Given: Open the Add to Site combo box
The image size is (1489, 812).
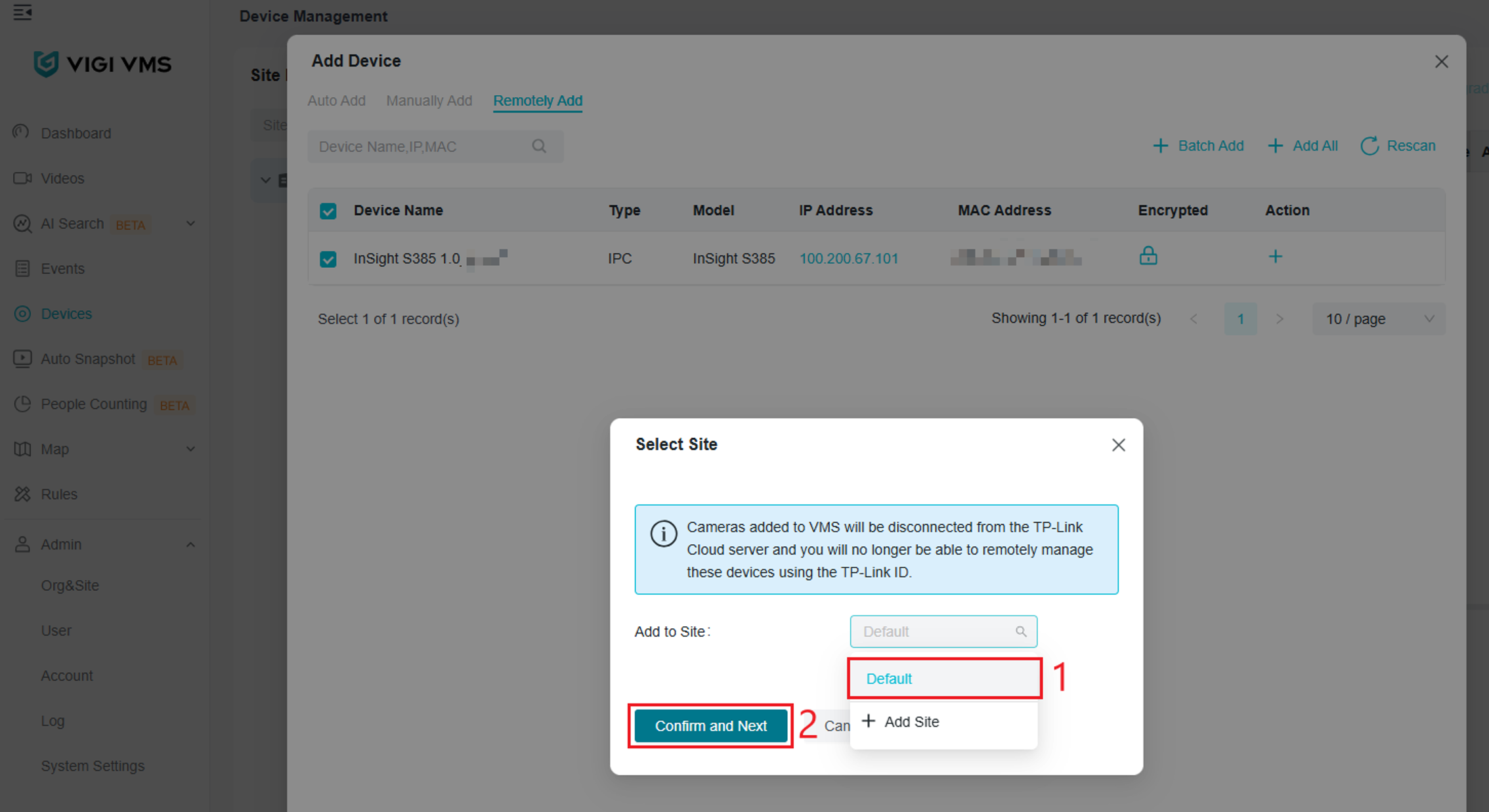Looking at the screenshot, I should (943, 631).
